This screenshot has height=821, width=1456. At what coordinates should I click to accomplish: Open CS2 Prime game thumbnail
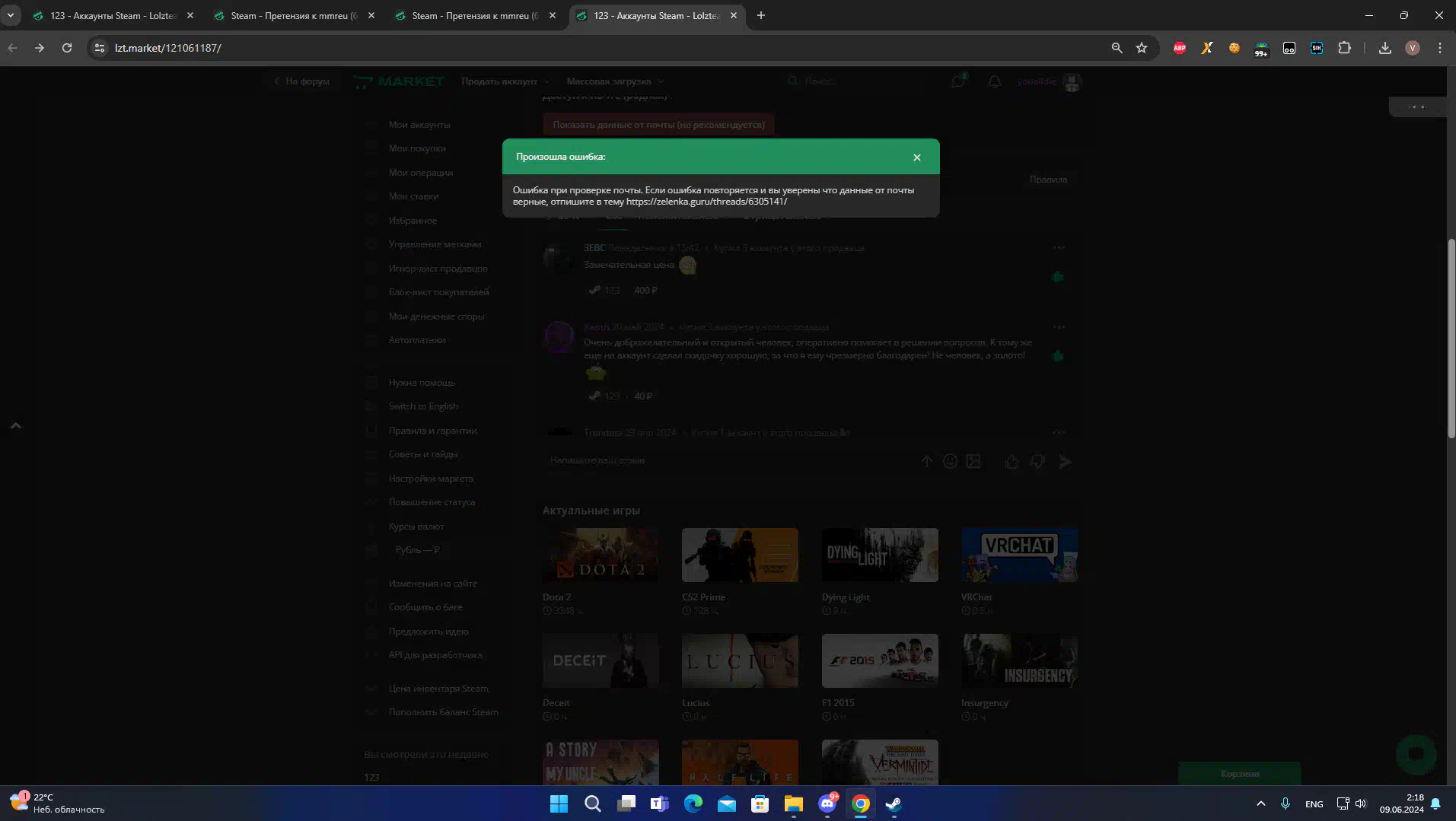point(740,555)
